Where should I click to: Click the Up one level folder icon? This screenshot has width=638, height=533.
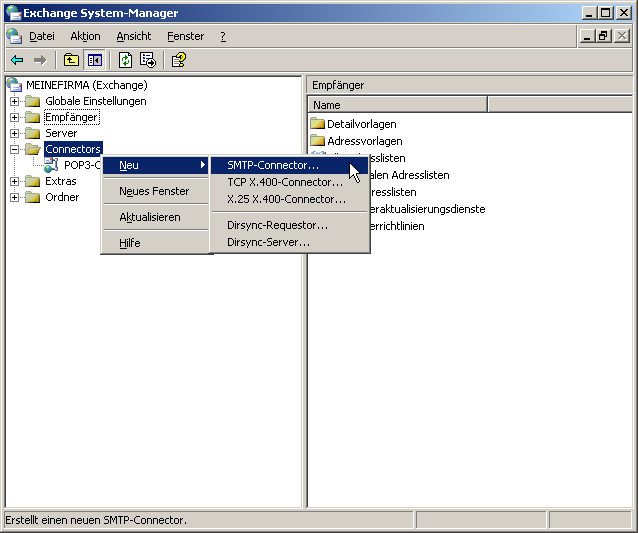[71, 60]
